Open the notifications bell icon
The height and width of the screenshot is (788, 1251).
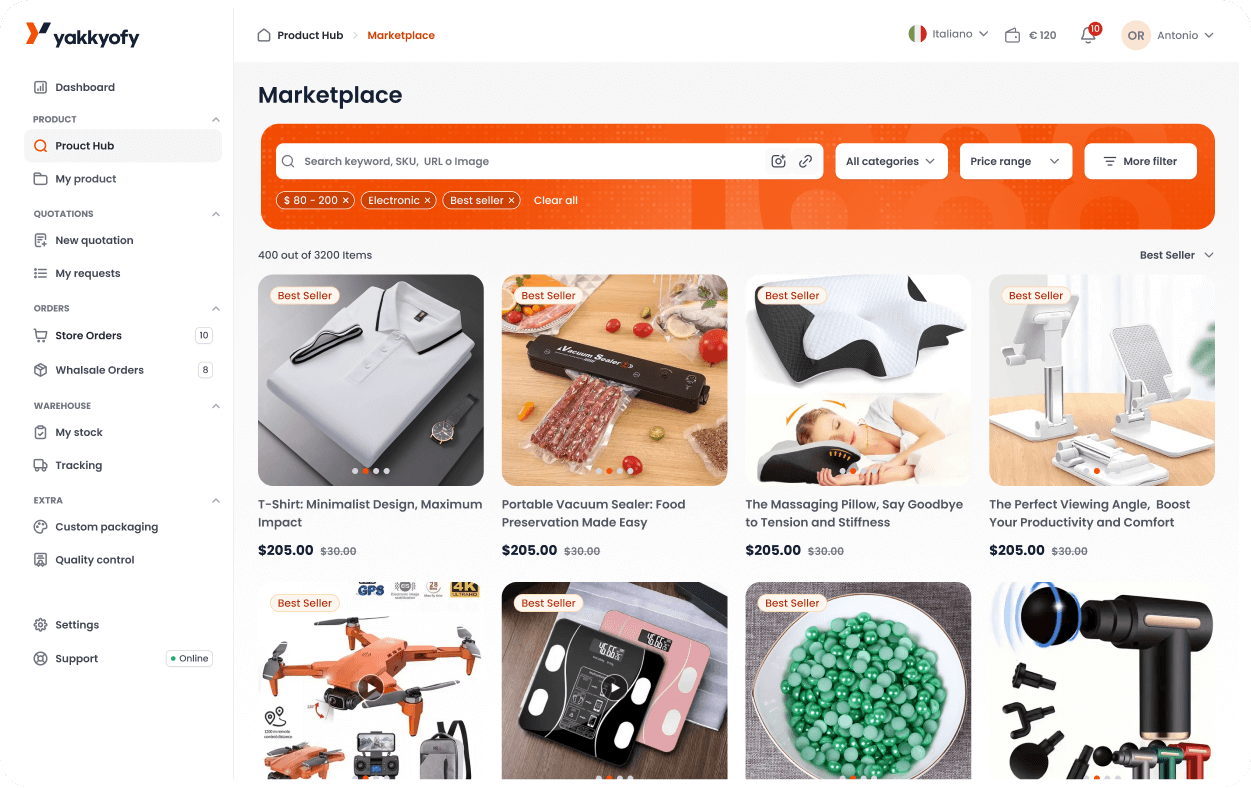pos(1088,35)
